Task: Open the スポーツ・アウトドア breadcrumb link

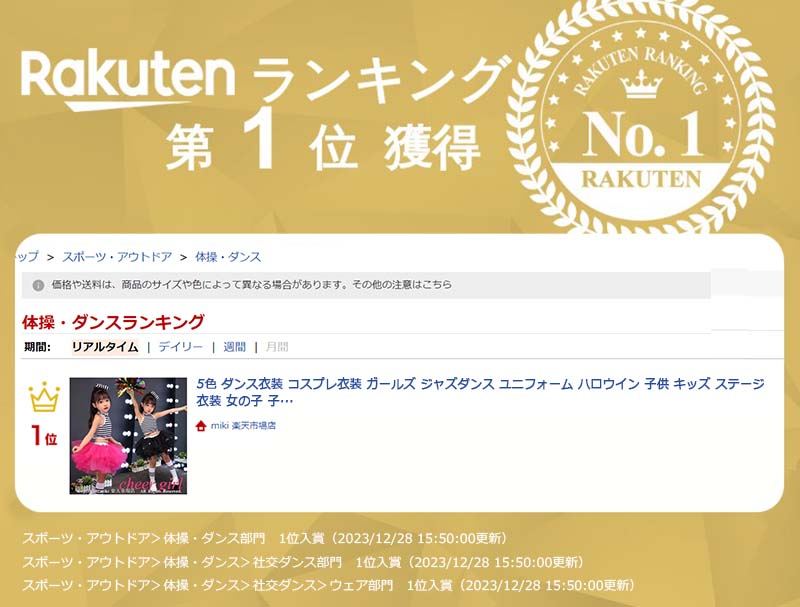Action: pyautogui.click(x=117, y=257)
